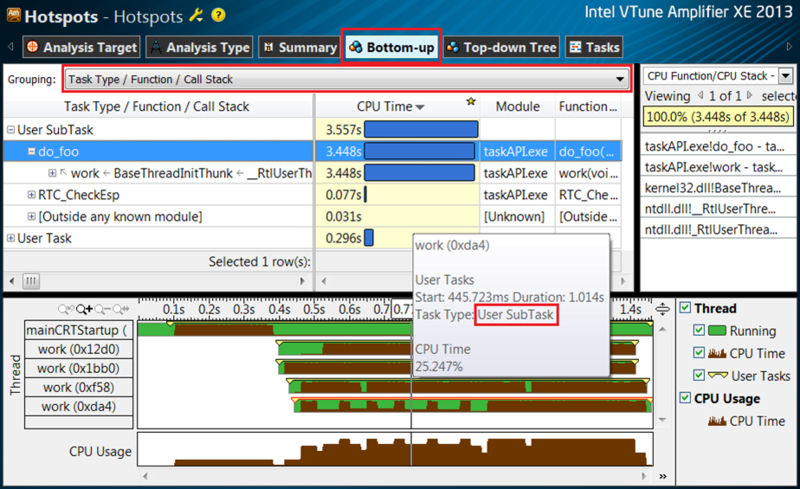
Task: Select thread work (0xf58) label
Action: pos(79,387)
